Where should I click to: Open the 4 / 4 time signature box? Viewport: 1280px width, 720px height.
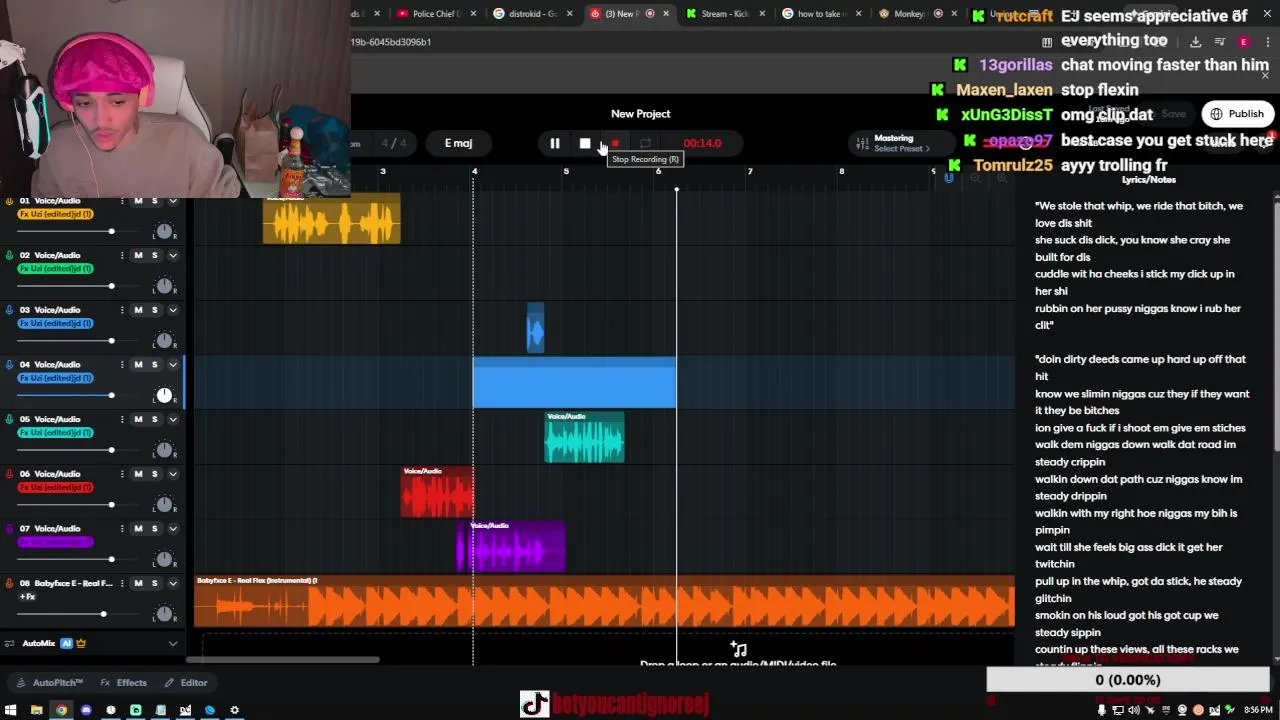394,143
